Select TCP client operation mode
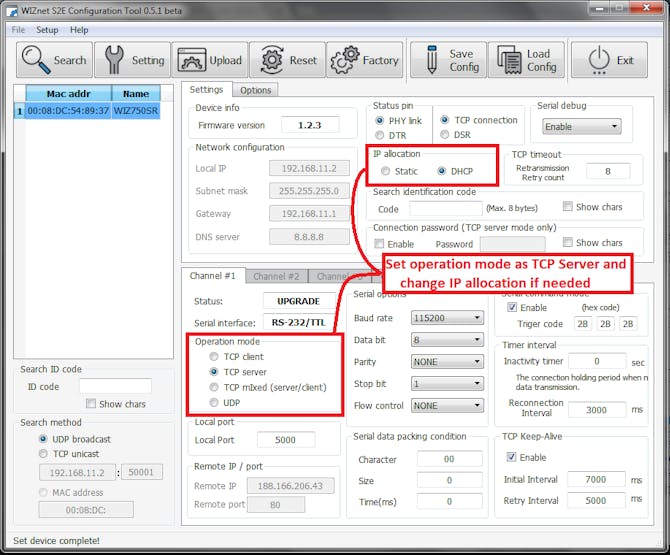The width and height of the screenshot is (670, 555). tap(214, 356)
